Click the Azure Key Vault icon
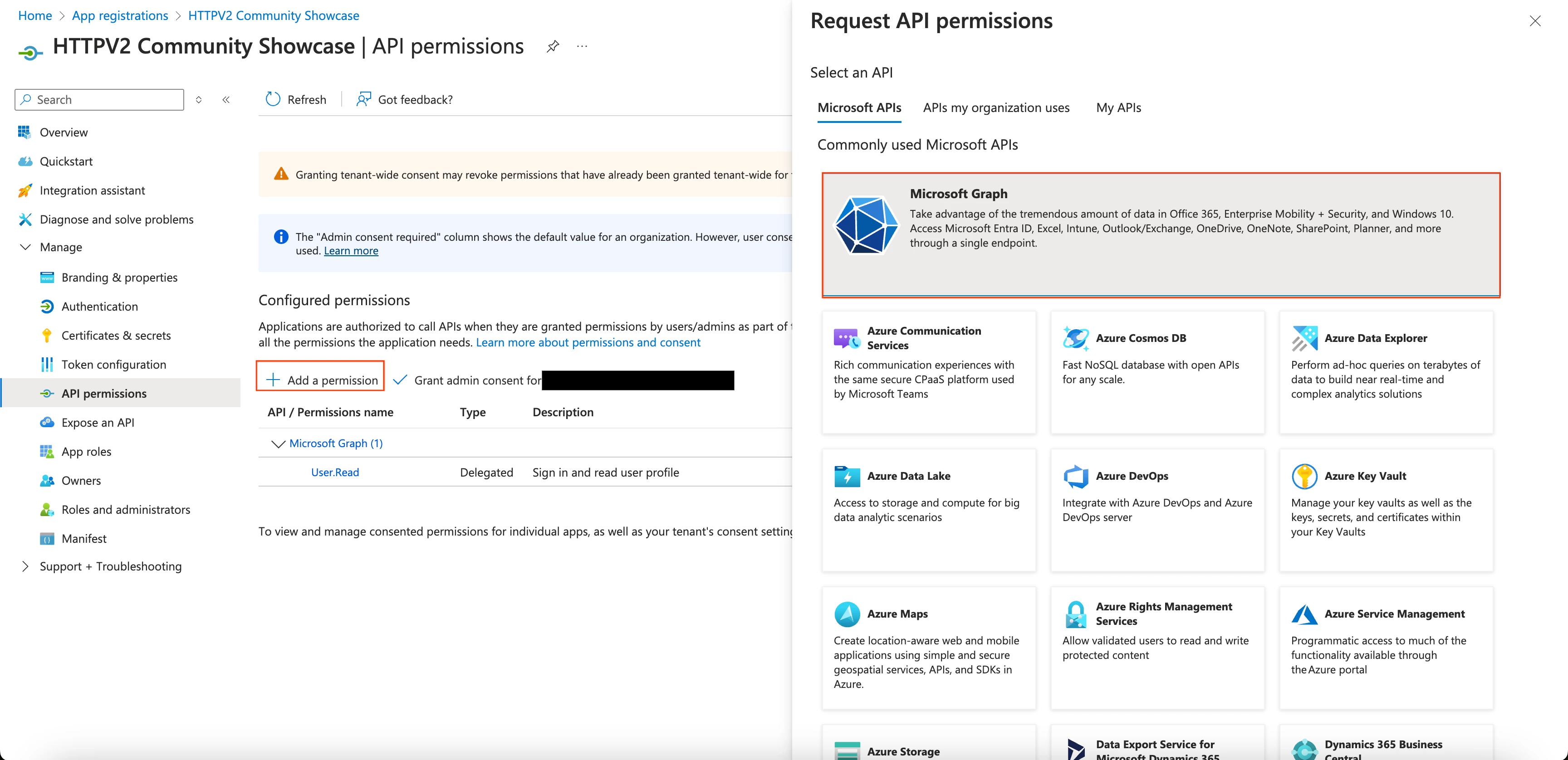 (x=1304, y=476)
